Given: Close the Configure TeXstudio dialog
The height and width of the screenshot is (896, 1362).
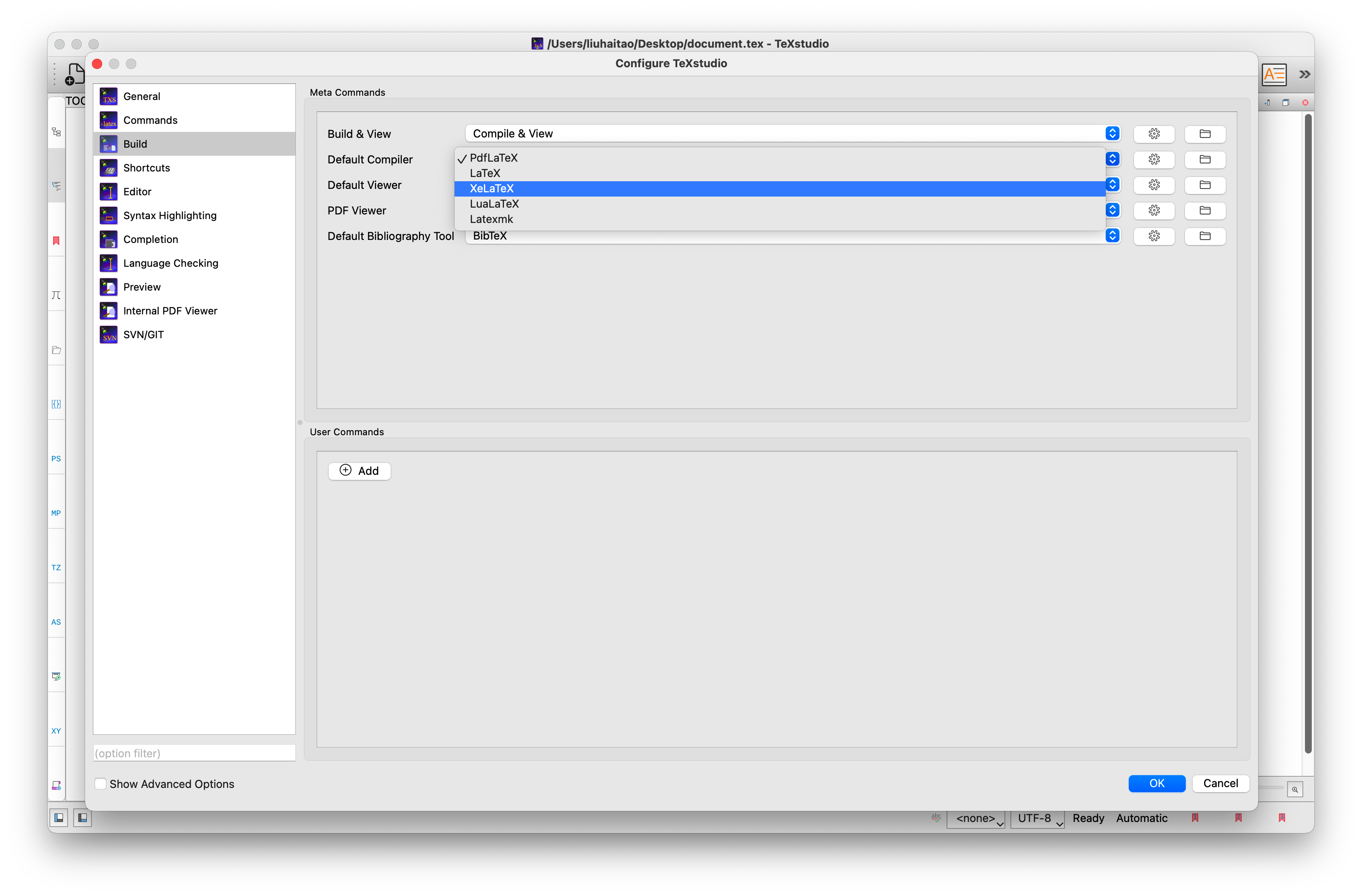Looking at the screenshot, I should click(97, 64).
